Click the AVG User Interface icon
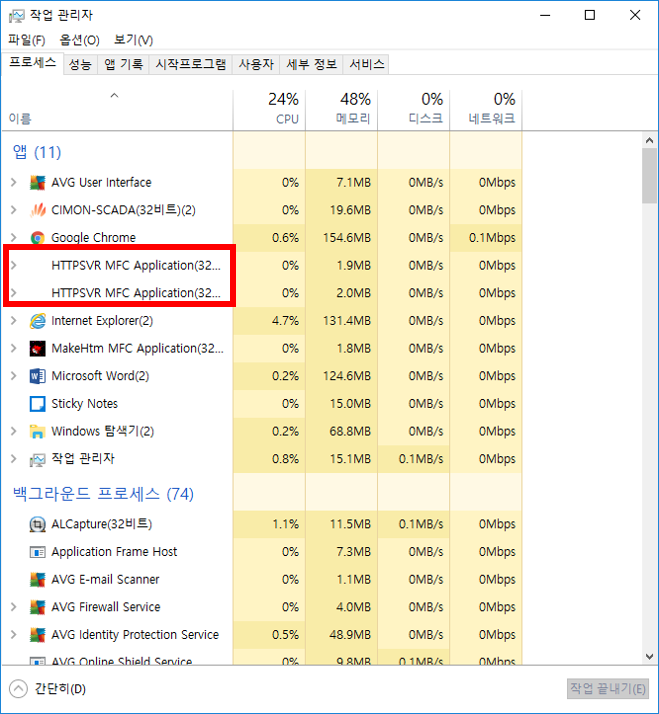 pyautogui.click(x=37, y=183)
